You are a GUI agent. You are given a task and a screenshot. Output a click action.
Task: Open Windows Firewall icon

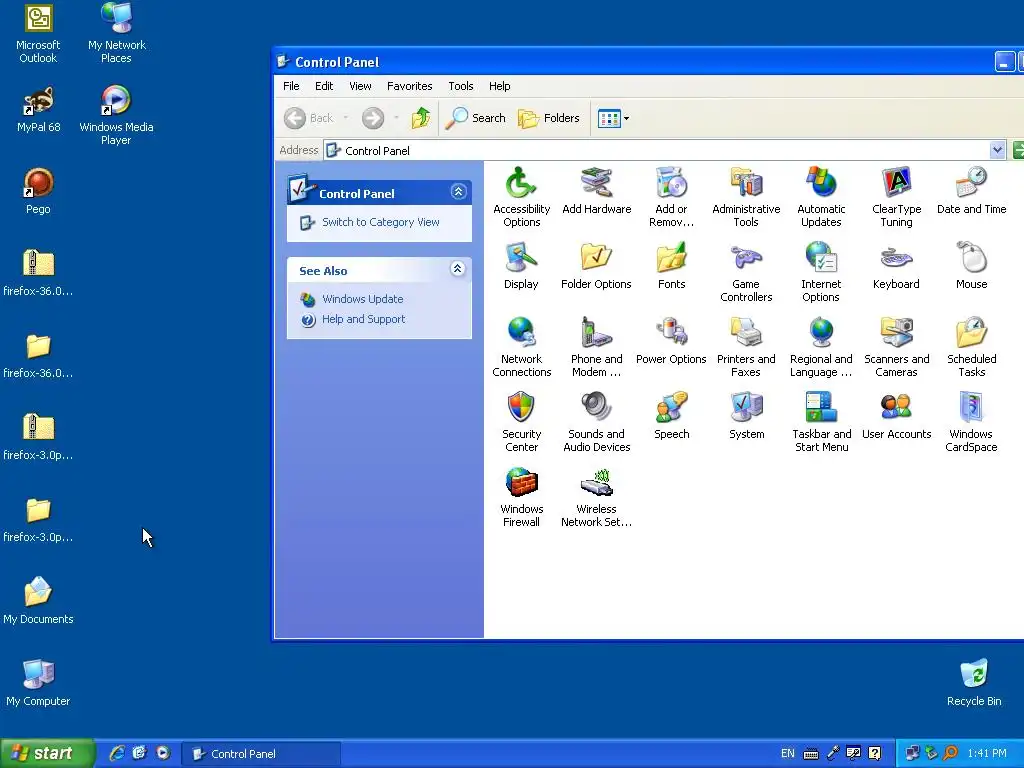pyautogui.click(x=521, y=496)
